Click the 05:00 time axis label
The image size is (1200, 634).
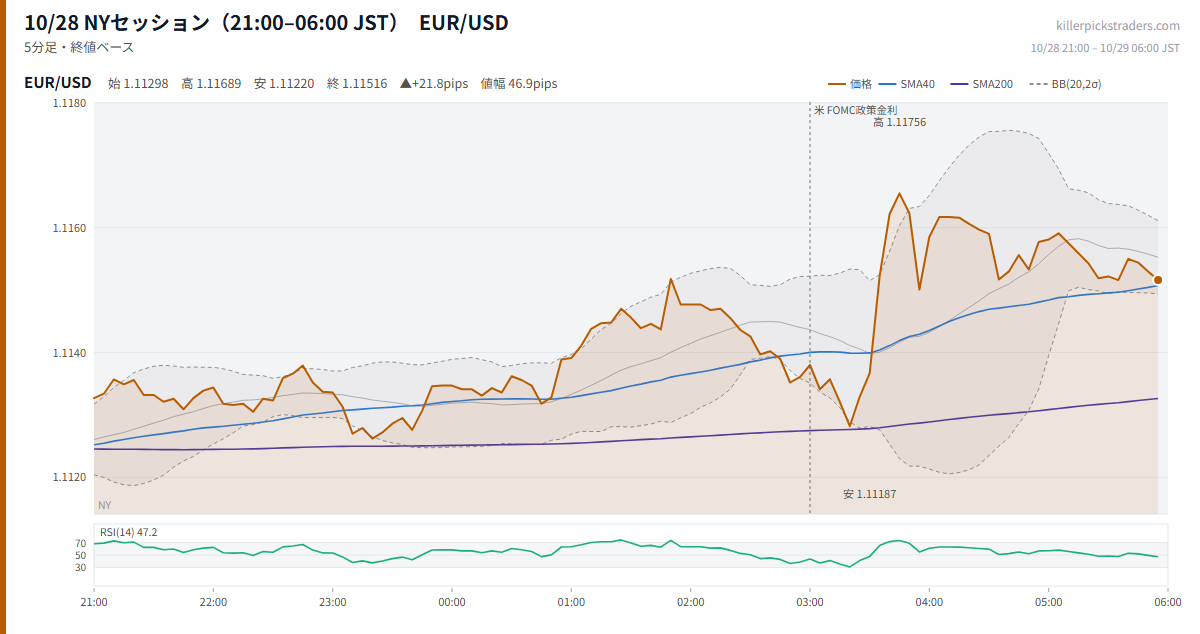(x=1049, y=602)
